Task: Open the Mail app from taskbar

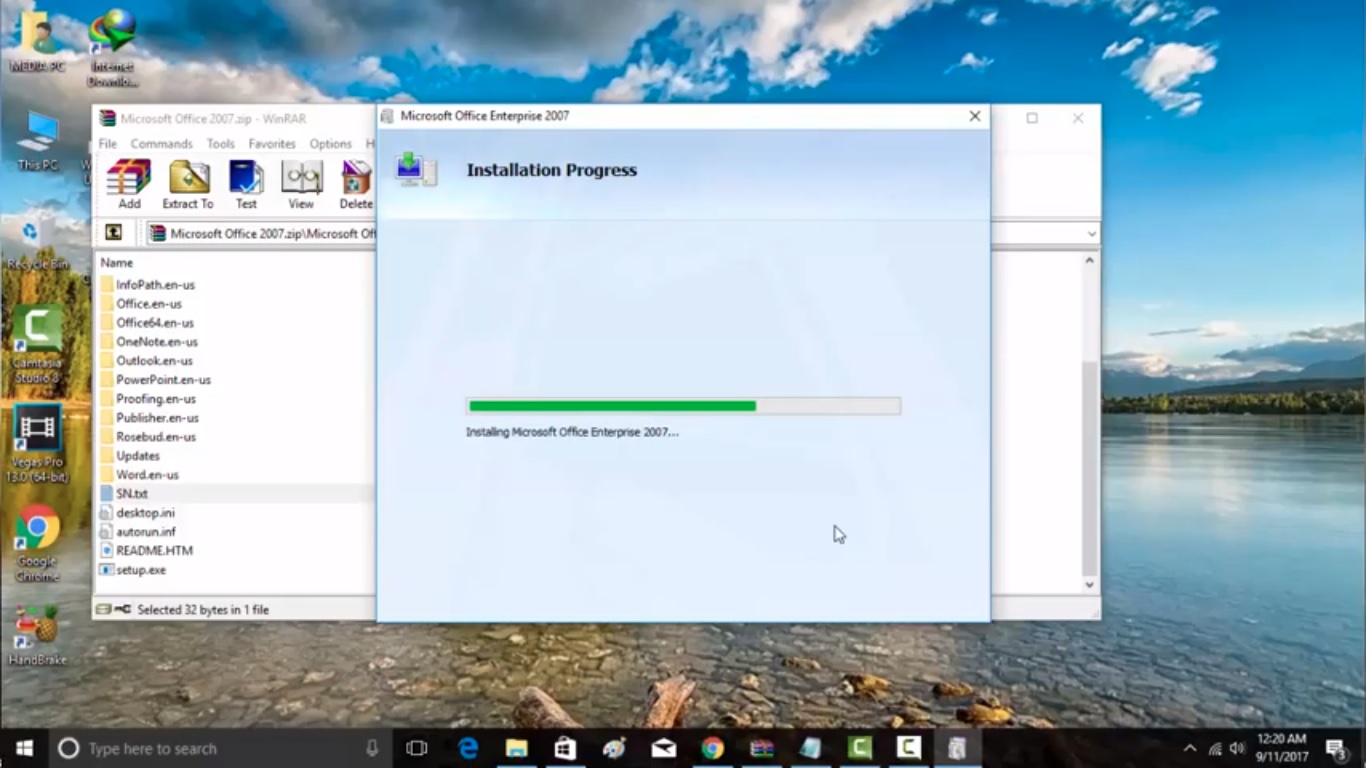Action: pyautogui.click(x=663, y=748)
